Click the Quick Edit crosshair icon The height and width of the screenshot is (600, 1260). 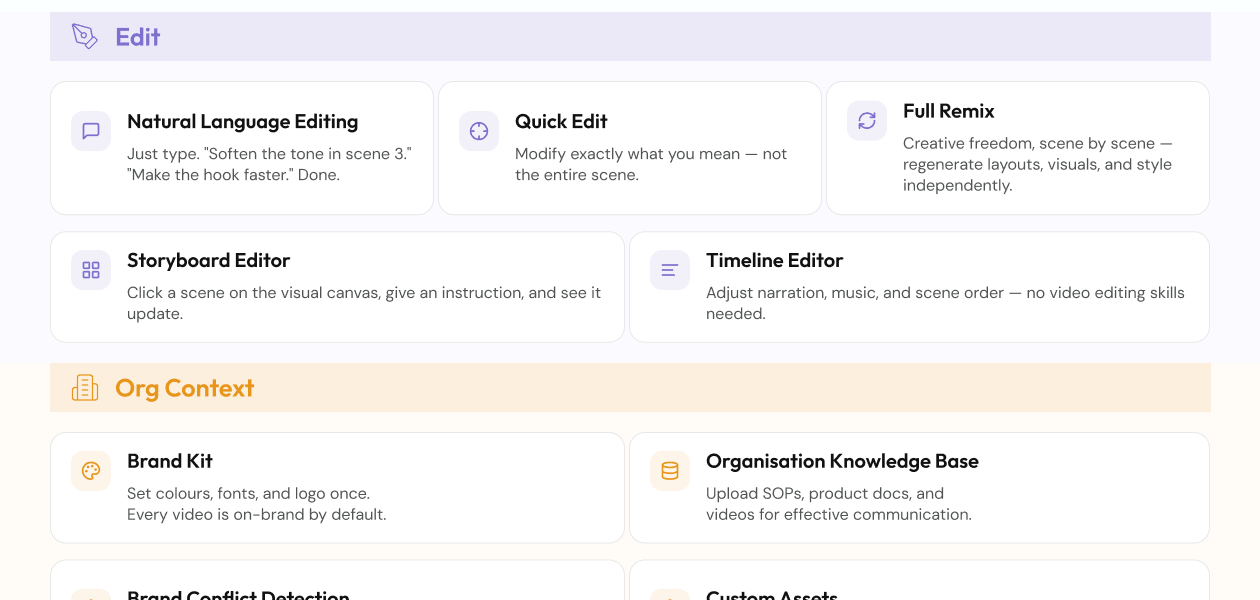coord(479,131)
